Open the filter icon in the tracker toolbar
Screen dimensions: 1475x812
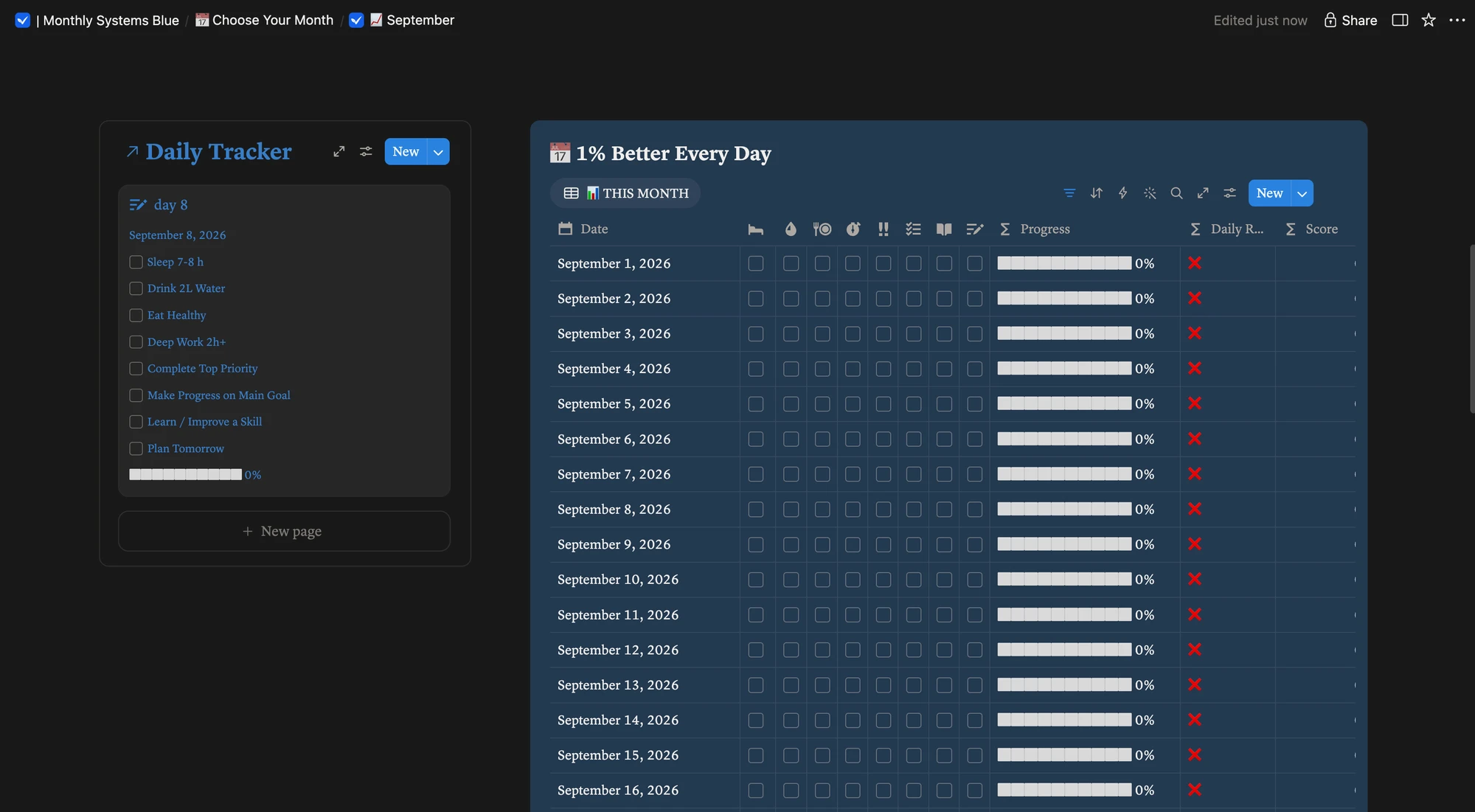pos(1069,193)
